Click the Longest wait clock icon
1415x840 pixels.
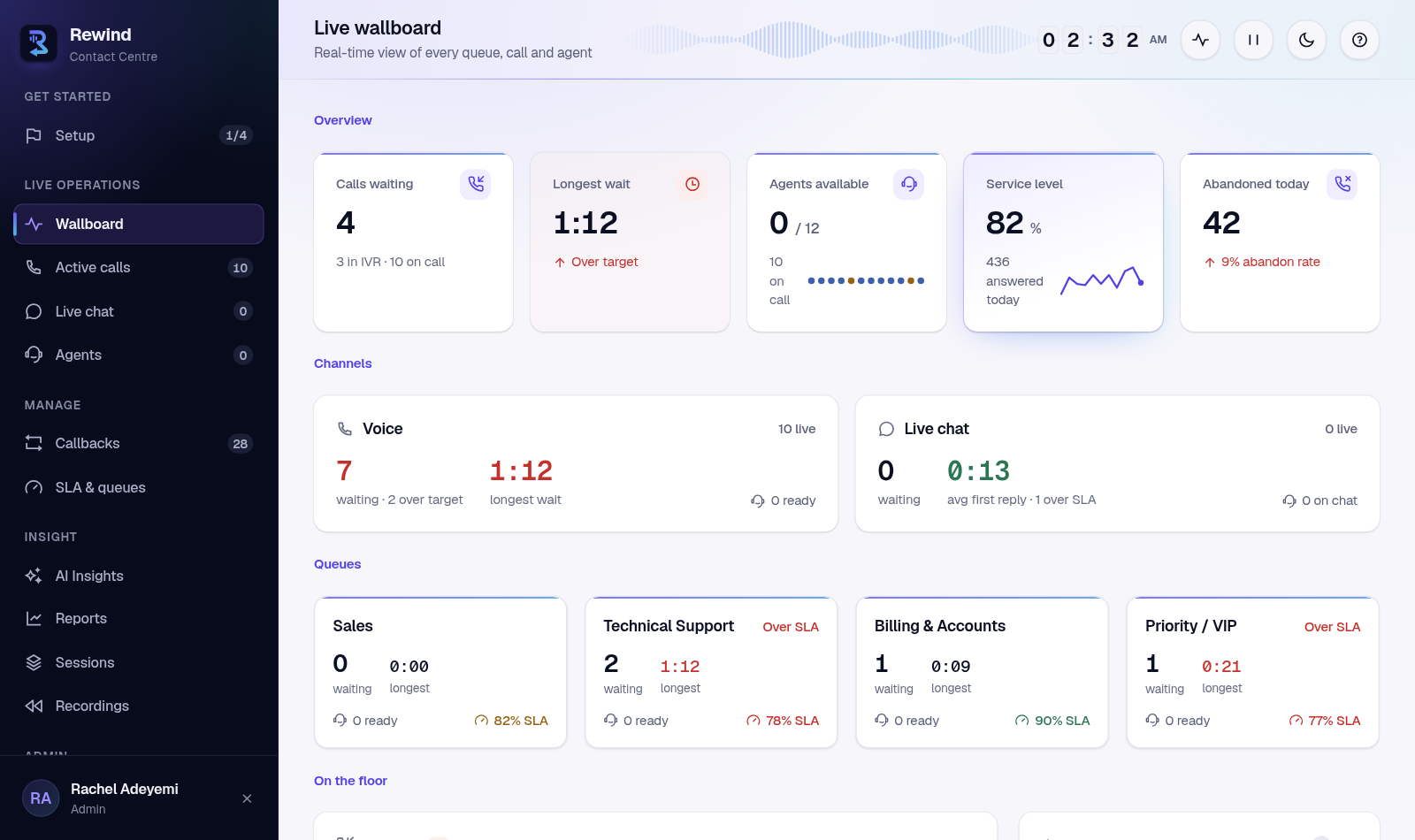tap(692, 184)
